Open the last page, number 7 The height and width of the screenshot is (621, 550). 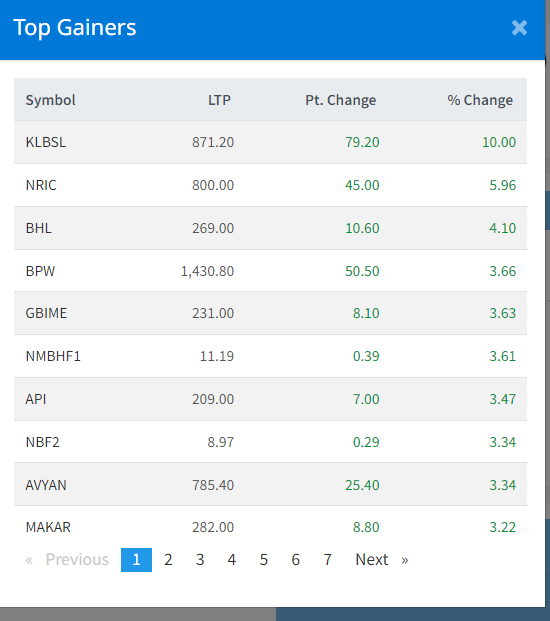[x=327, y=560]
